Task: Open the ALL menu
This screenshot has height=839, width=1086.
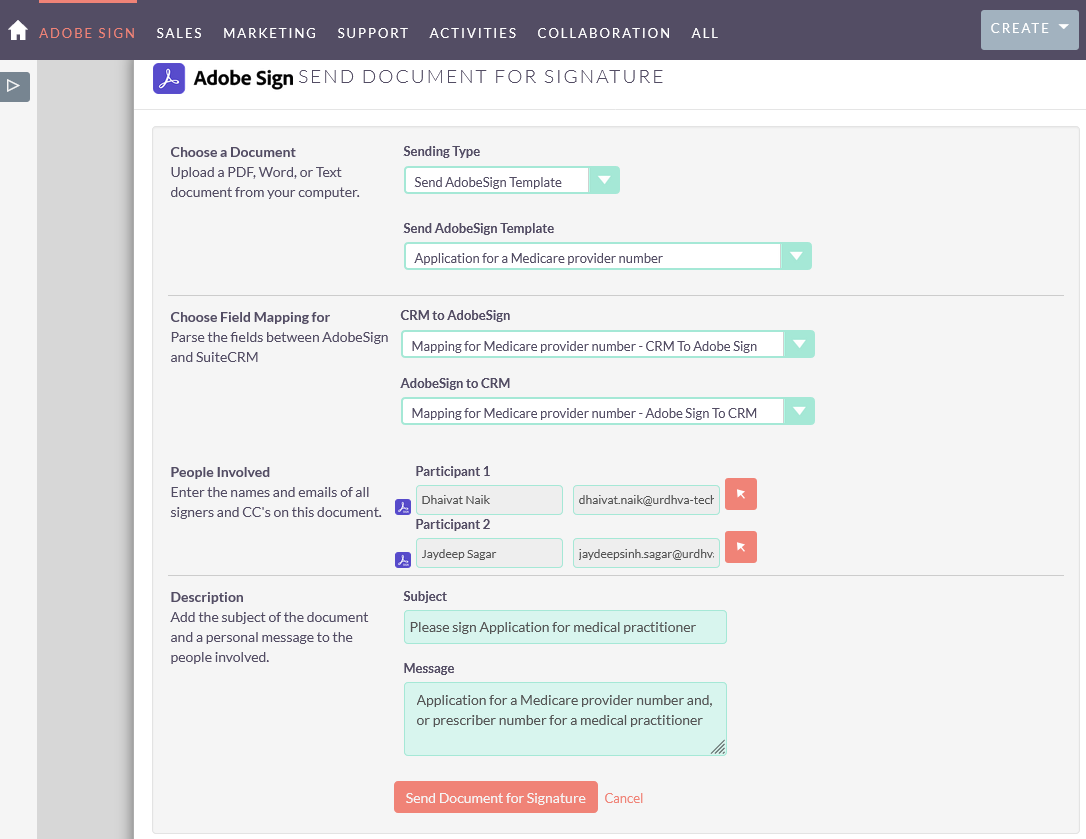Action: pos(705,33)
